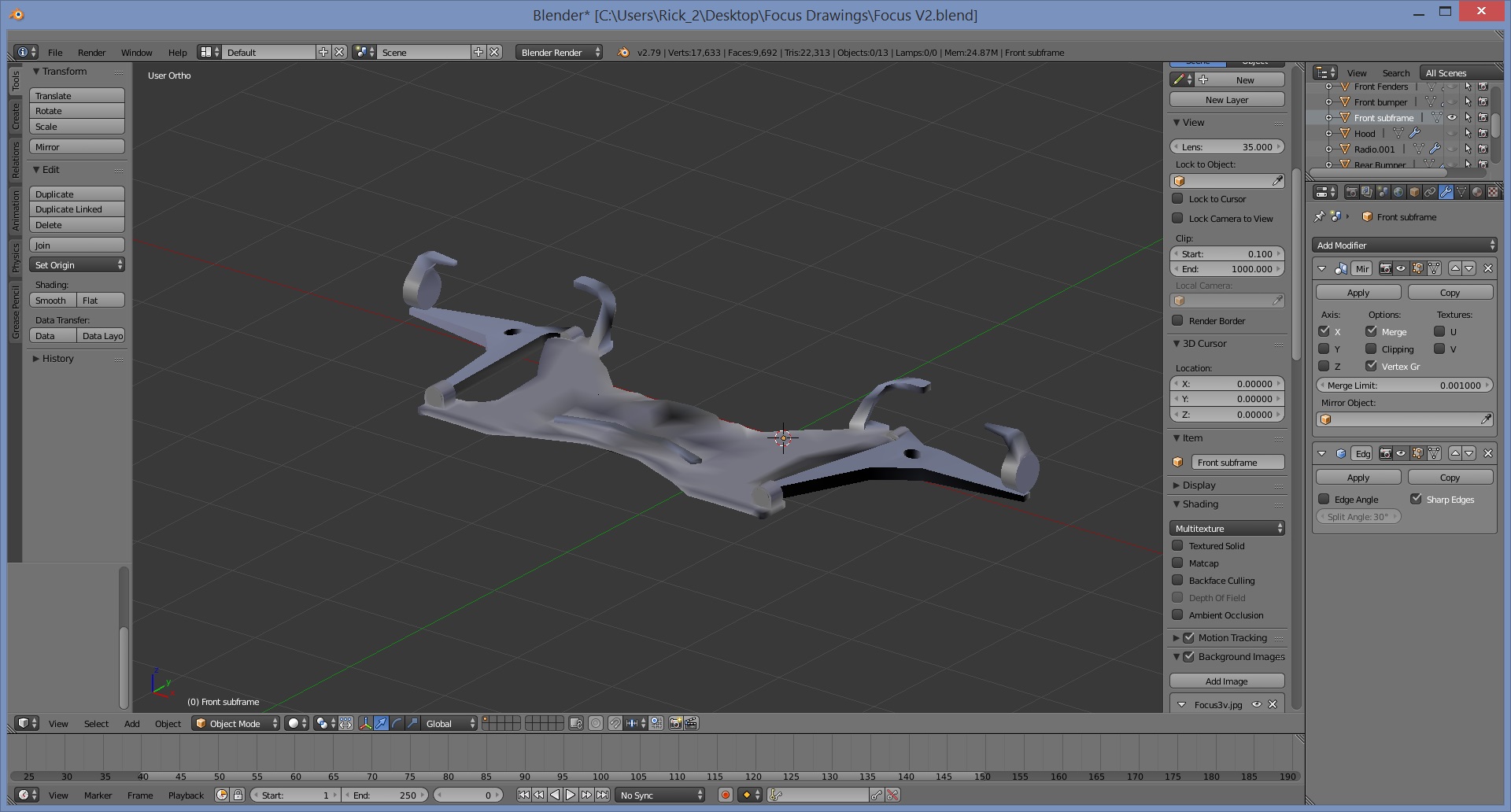The height and width of the screenshot is (812, 1511).
Task: Open the Object properties cube tab
Action: (x=1414, y=192)
